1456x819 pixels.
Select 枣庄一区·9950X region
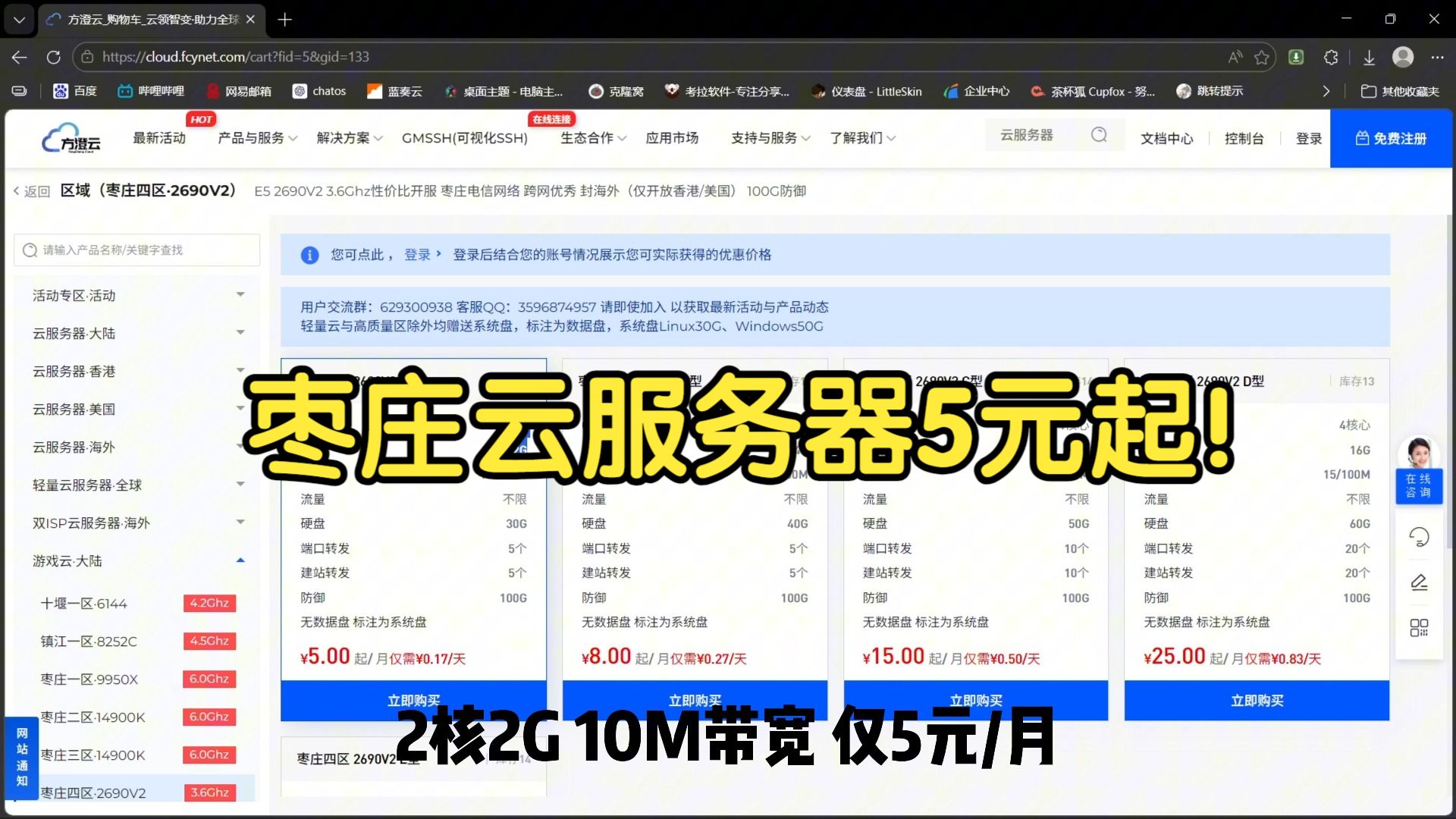(x=136, y=679)
